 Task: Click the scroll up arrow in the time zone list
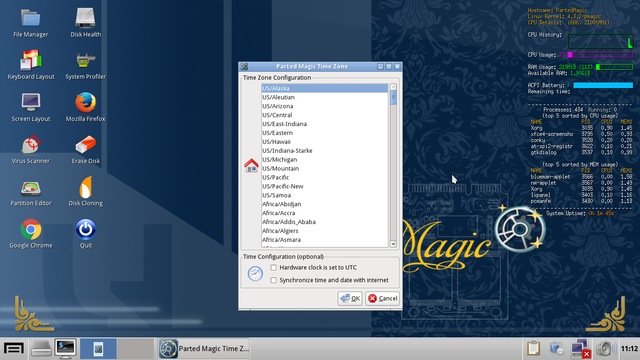tap(393, 87)
